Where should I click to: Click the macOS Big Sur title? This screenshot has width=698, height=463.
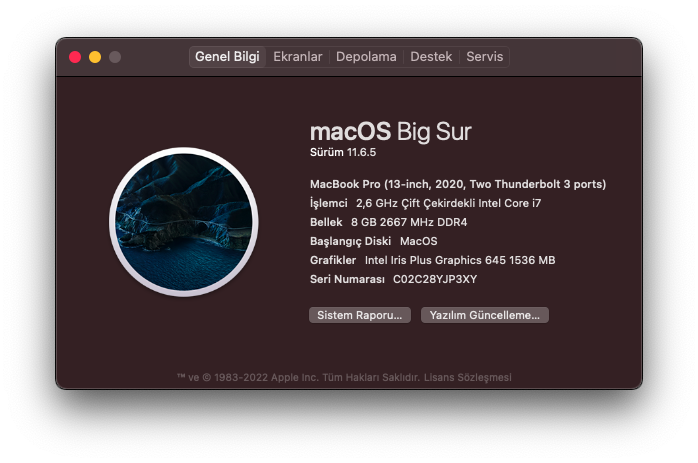pyautogui.click(x=390, y=131)
